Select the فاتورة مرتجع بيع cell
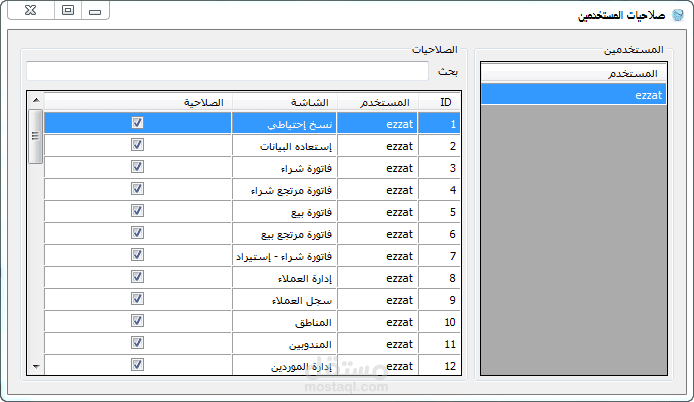The image size is (694, 402). [284, 233]
